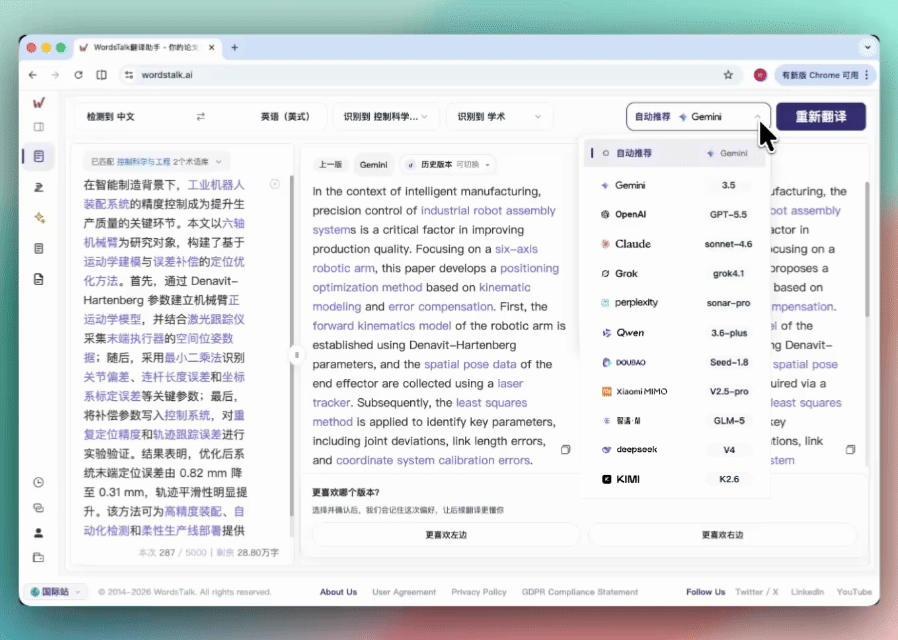Image resolution: width=898 pixels, height=640 pixels.
Task: Switch to the Gemini version tab
Action: pos(373,165)
